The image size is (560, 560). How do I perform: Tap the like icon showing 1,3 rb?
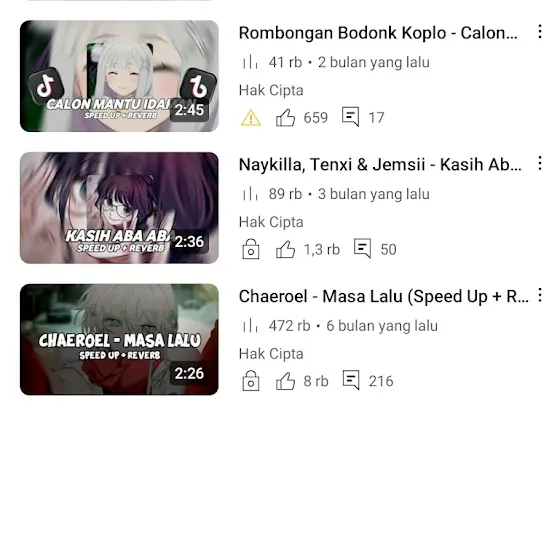(285, 249)
